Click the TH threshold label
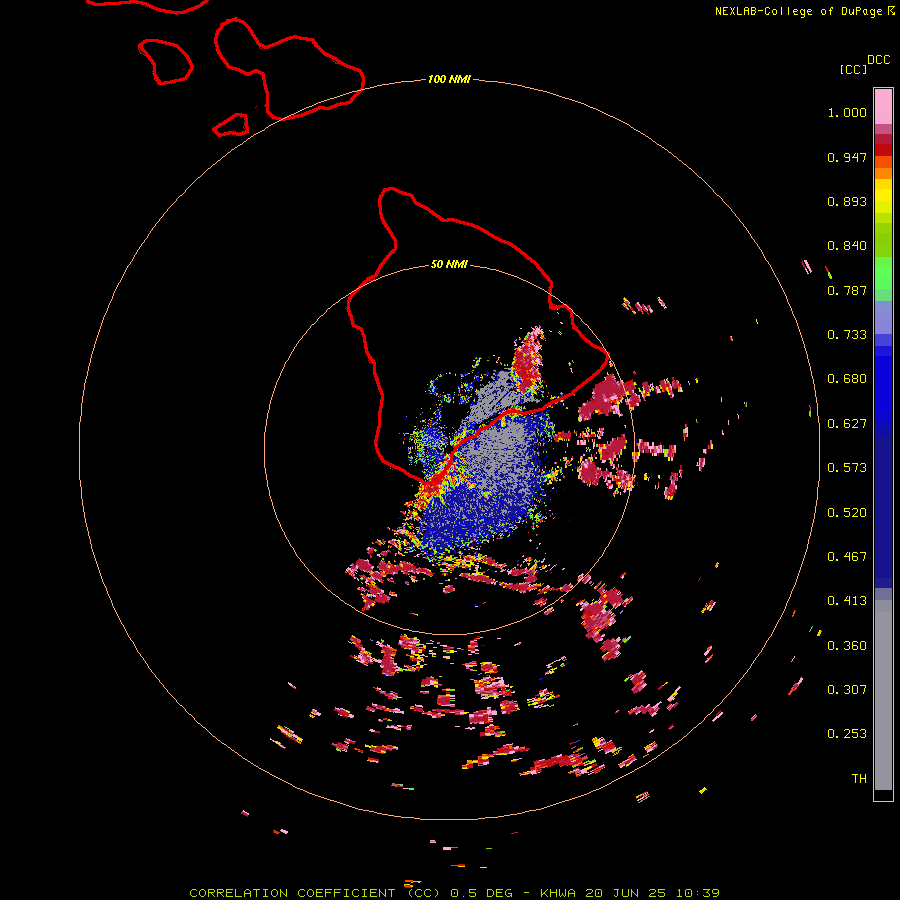This screenshot has height=900, width=900. (859, 779)
